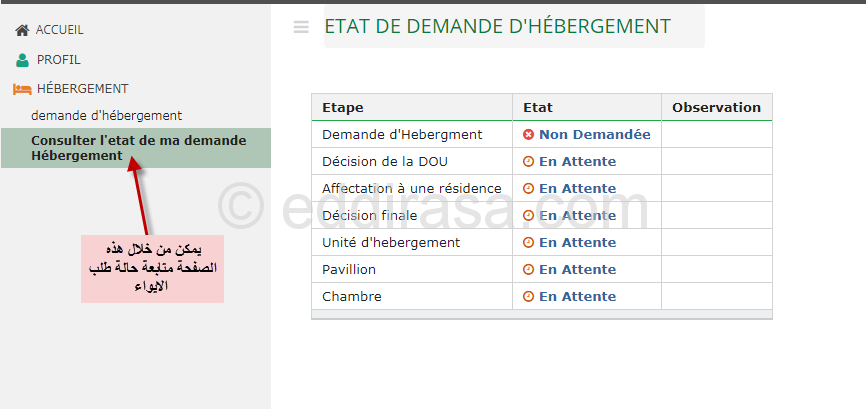
Task: Open the ACCUEIL menu item
Action: (x=60, y=30)
